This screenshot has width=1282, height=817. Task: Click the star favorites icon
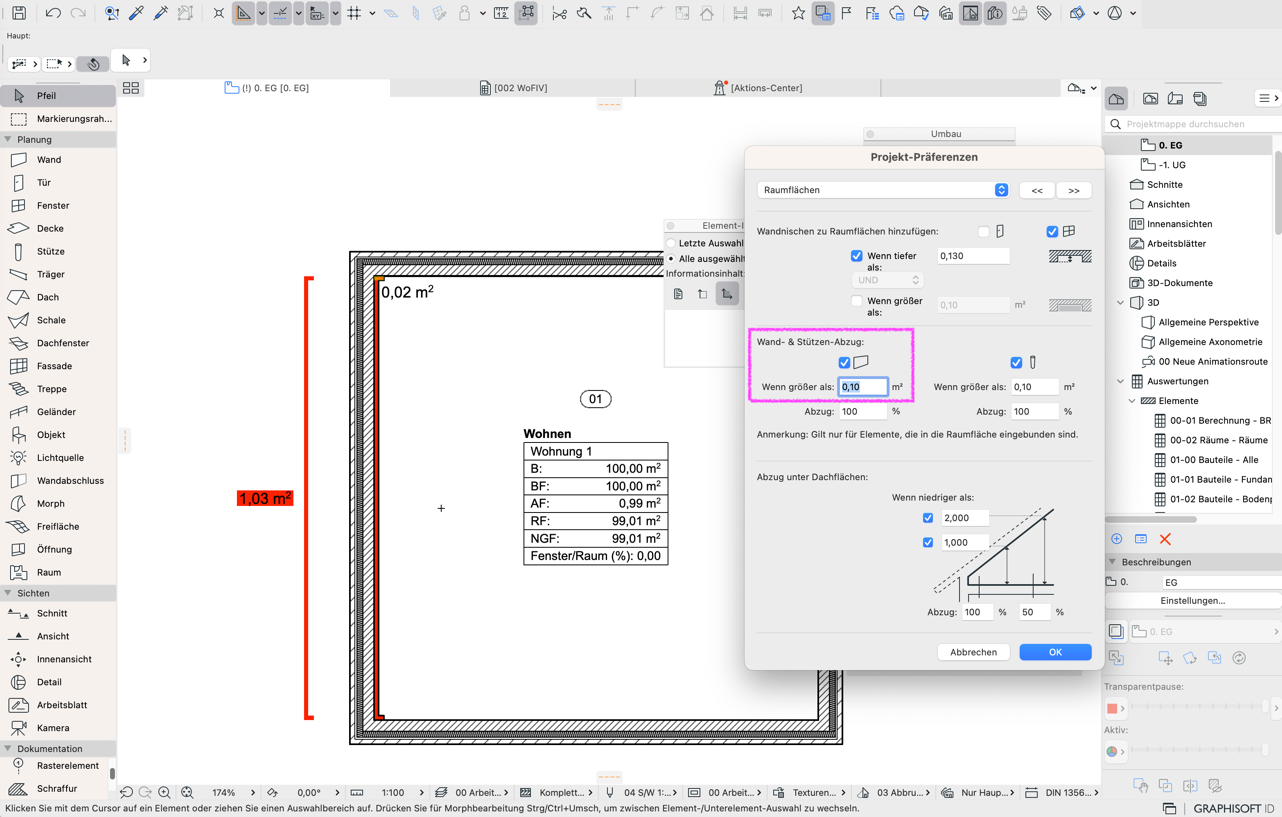click(x=798, y=13)
